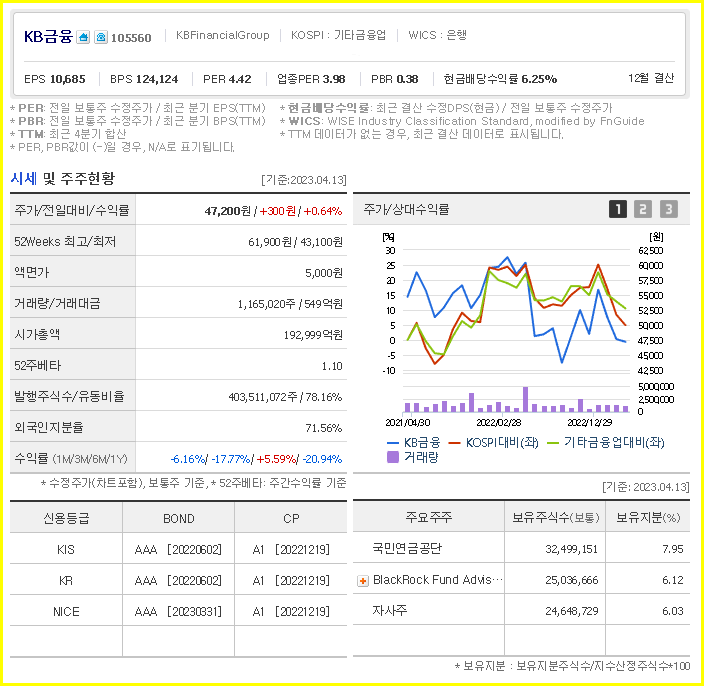
Task: Click the NICE BOND rating AAA [20230331]
Action: [178, 611]
